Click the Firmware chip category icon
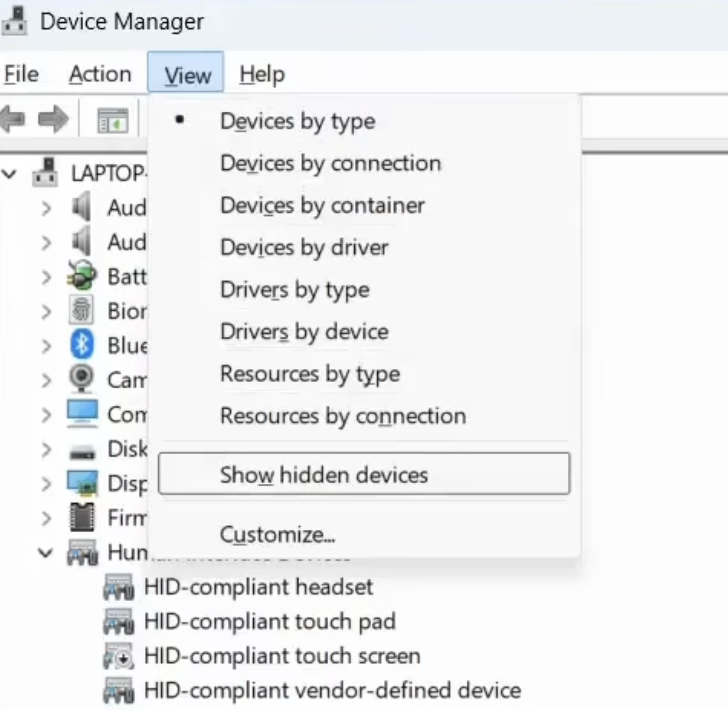Image resolution: width=728 pixels, height=710 pixels. (82, 517)
